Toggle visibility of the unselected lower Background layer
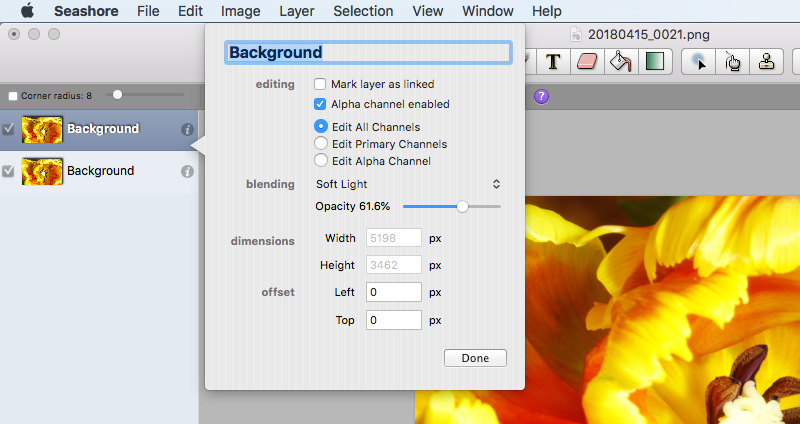800x424 pixels. 8,171
